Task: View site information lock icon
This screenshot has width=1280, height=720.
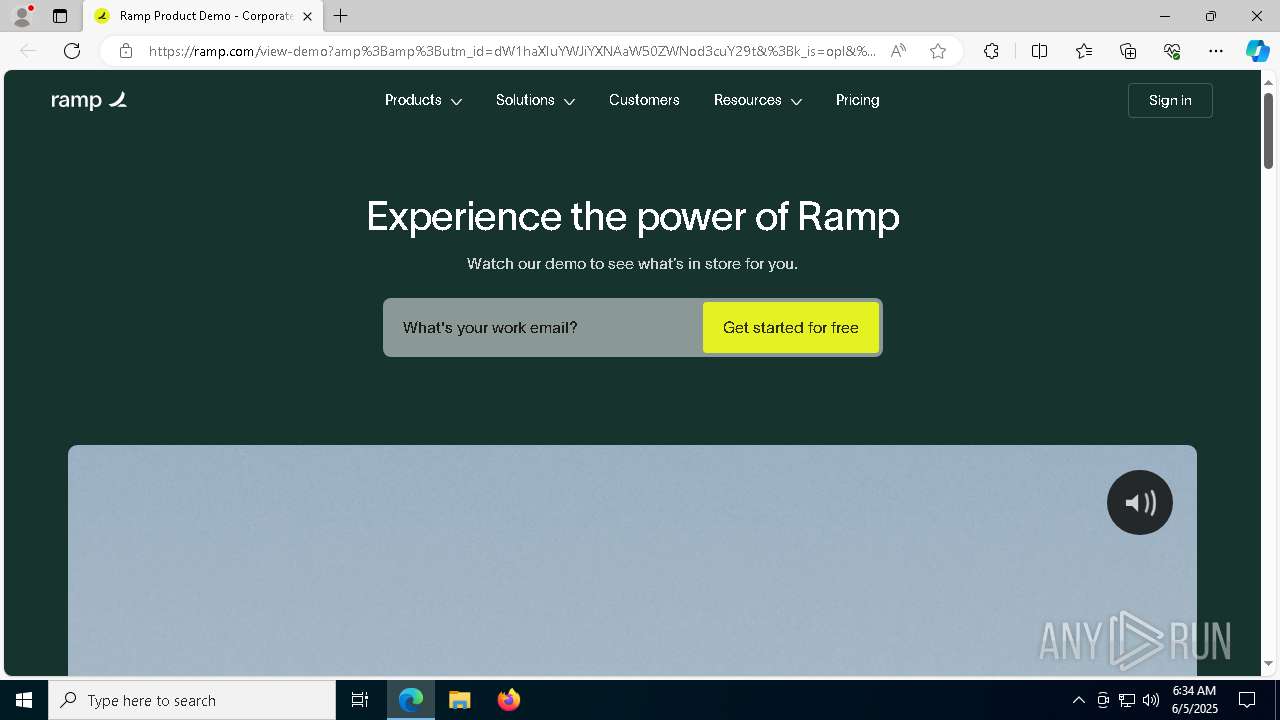Action: pyautogui.click(x=126, y=51)
